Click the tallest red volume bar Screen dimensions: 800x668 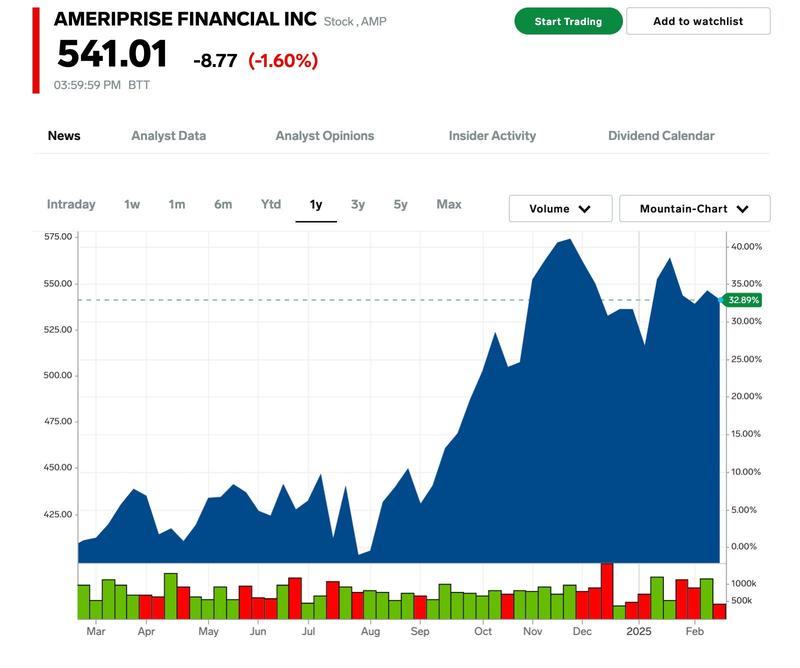tap(606, 591)
